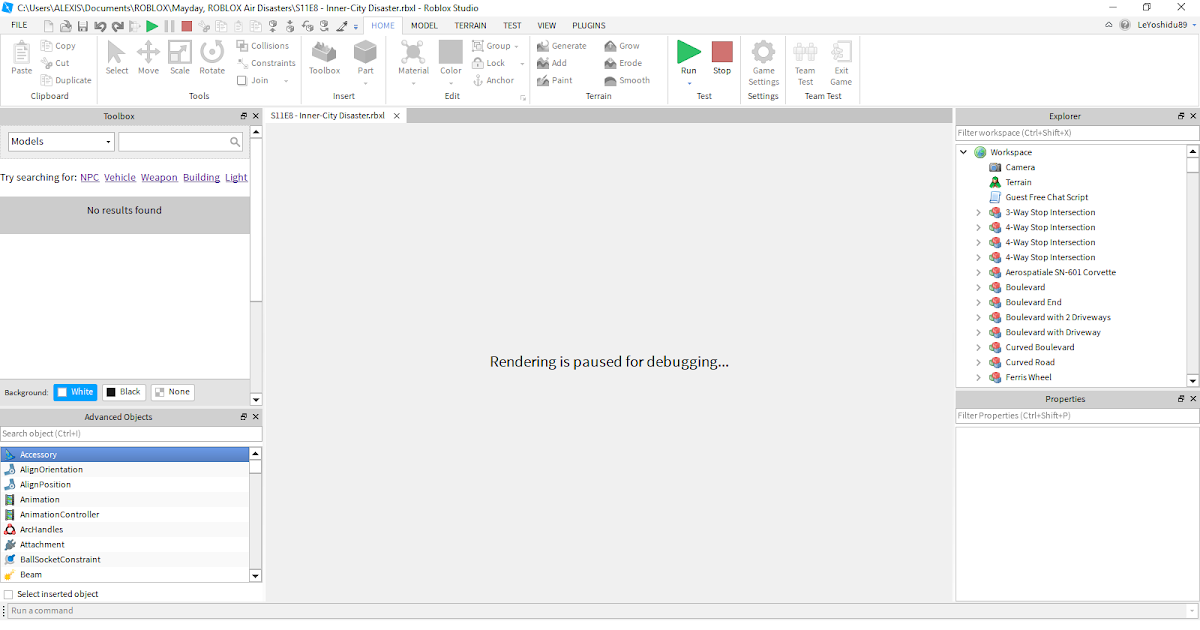
Task: Set Toolbox background to White
Action: click(x=75, y=392)
